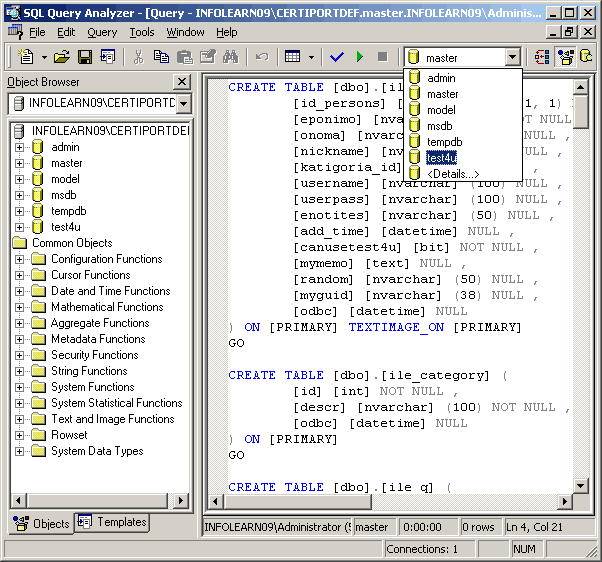Click the Database combo box dropdown arrow

(x=513, y=58)
